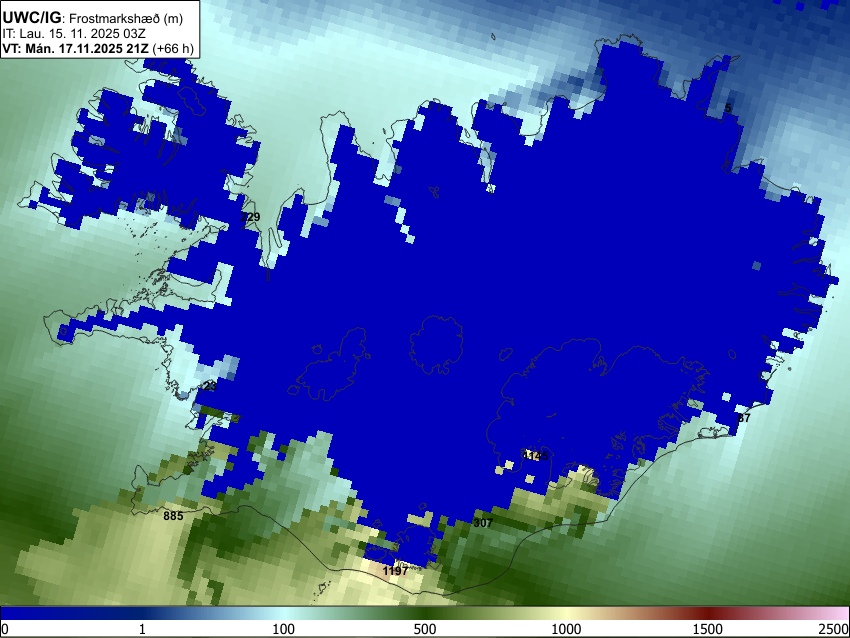The image size is (850, 638).
Task: Click the 0 tick on the color scale
Action: tap(5, 629)
